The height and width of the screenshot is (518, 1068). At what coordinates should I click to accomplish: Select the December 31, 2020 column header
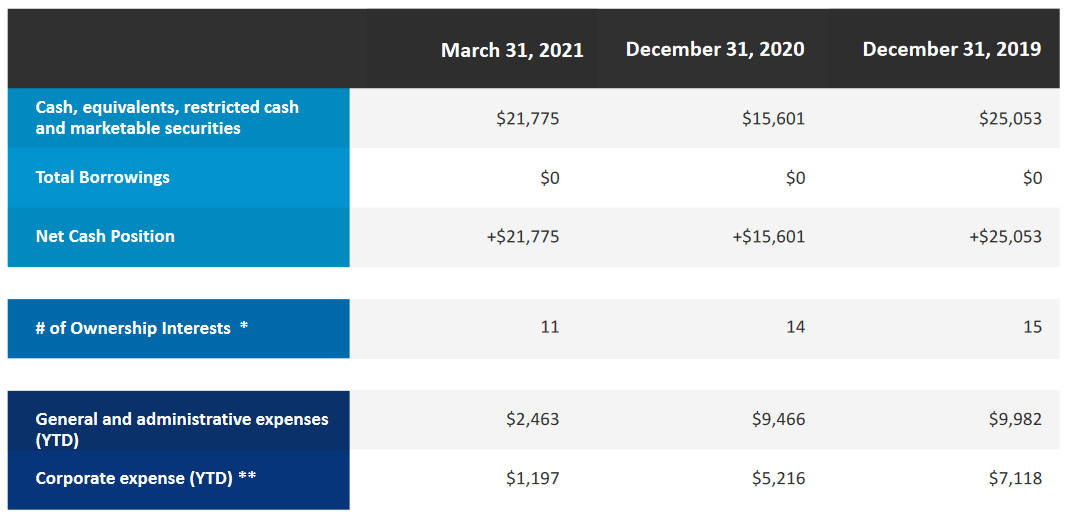[715, 49]
